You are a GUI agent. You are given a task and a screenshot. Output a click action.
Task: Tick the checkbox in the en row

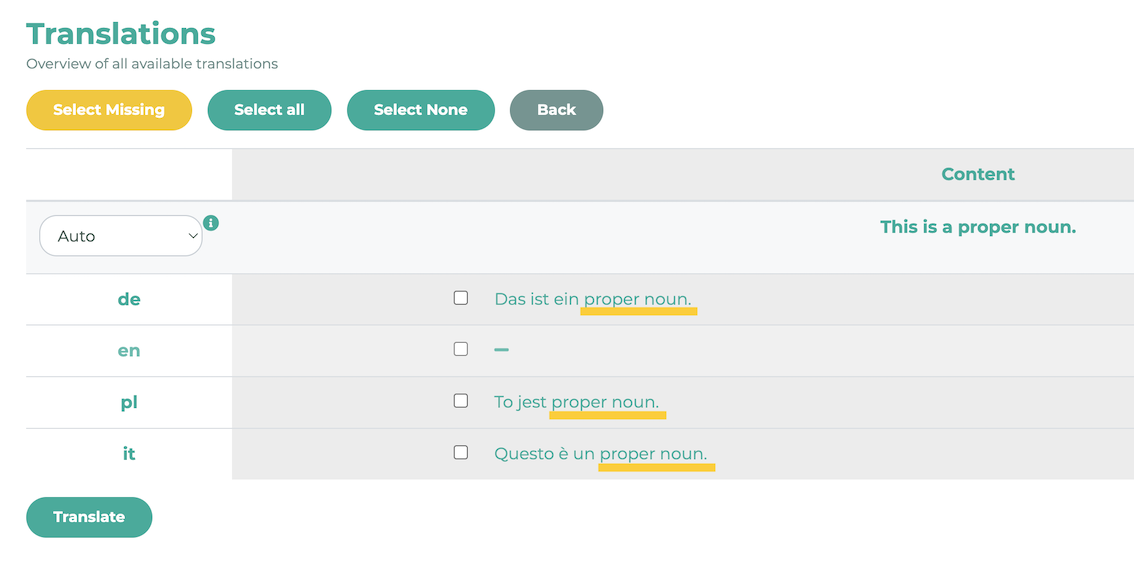tap(461, 349)
